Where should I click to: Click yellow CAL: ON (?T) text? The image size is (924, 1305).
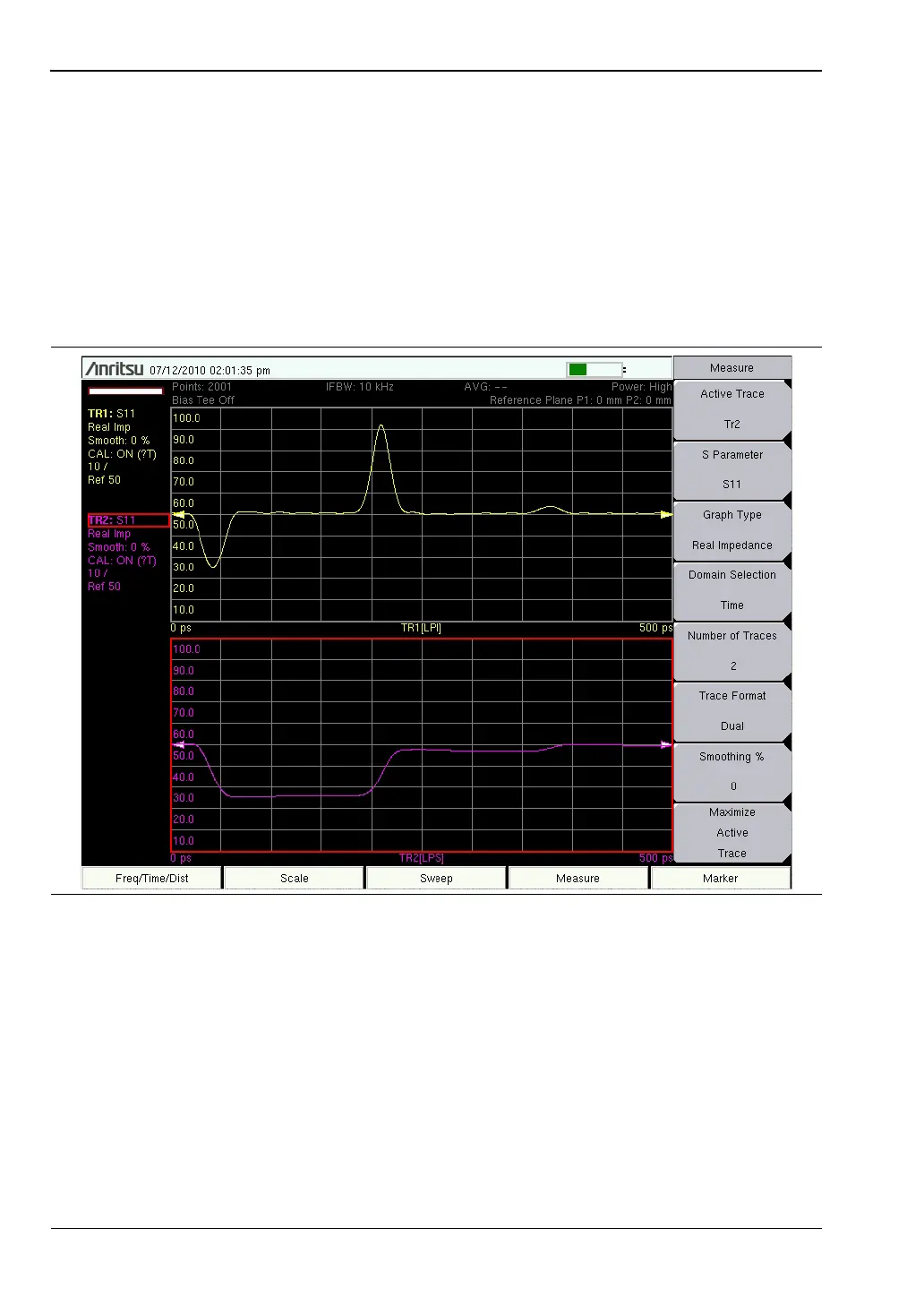point(122,454)
